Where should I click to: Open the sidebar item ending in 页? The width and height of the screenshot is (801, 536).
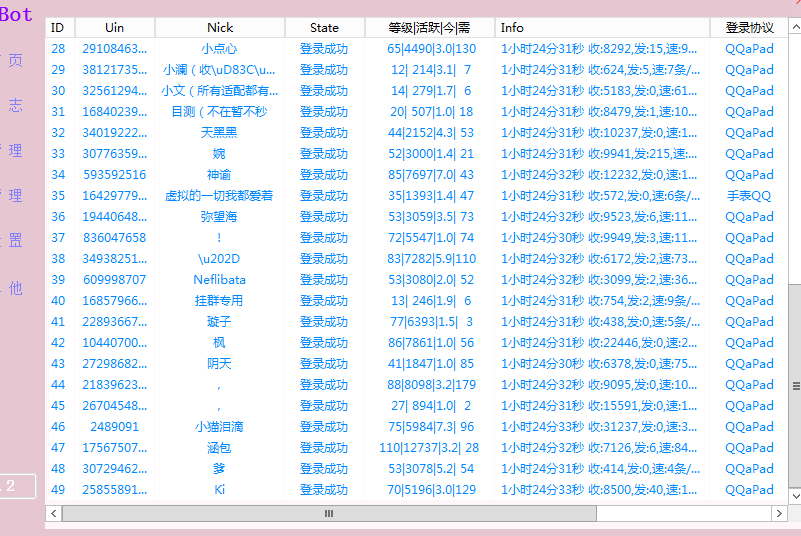15,60
